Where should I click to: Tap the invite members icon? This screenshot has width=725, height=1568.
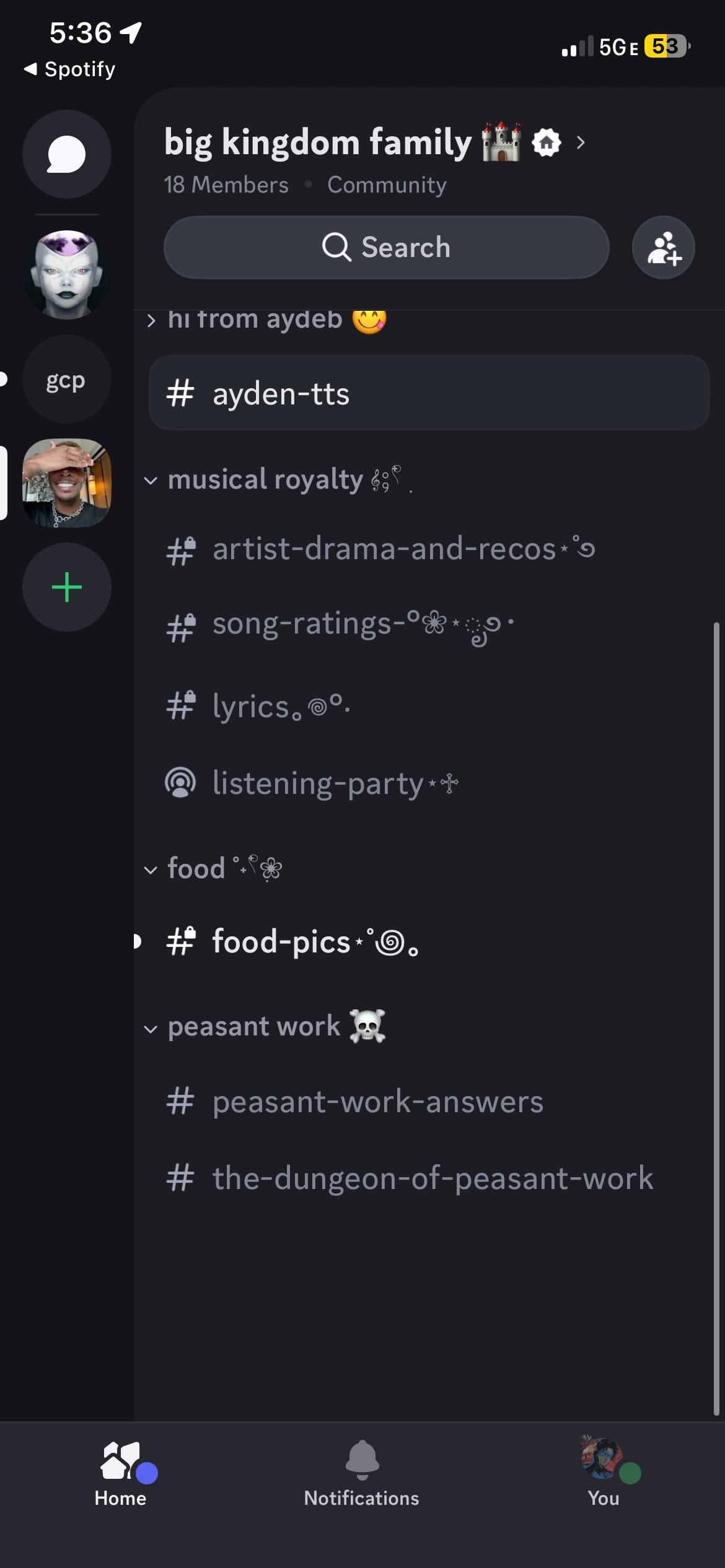coord(663,248)
